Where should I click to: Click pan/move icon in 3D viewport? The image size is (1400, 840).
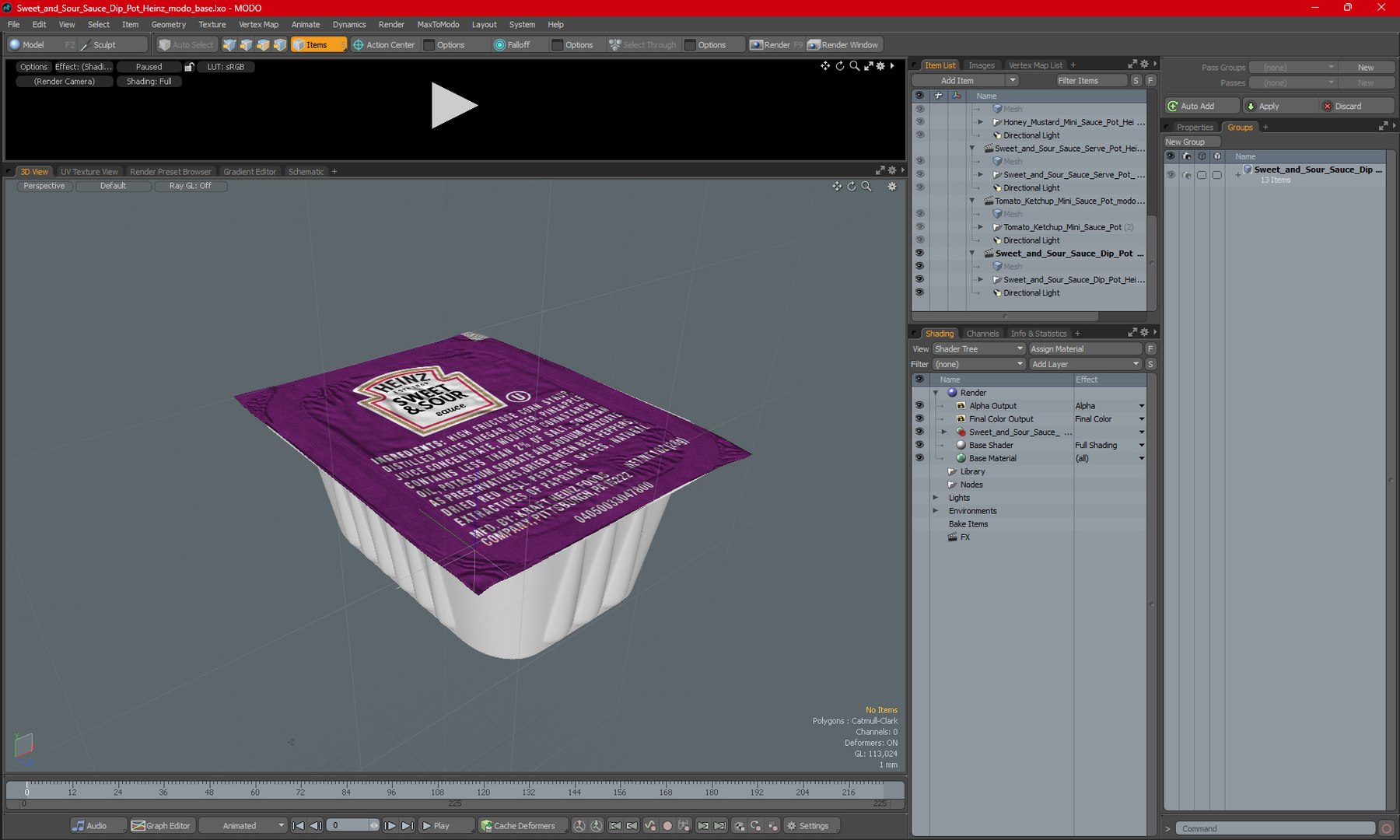pos(837,186)
